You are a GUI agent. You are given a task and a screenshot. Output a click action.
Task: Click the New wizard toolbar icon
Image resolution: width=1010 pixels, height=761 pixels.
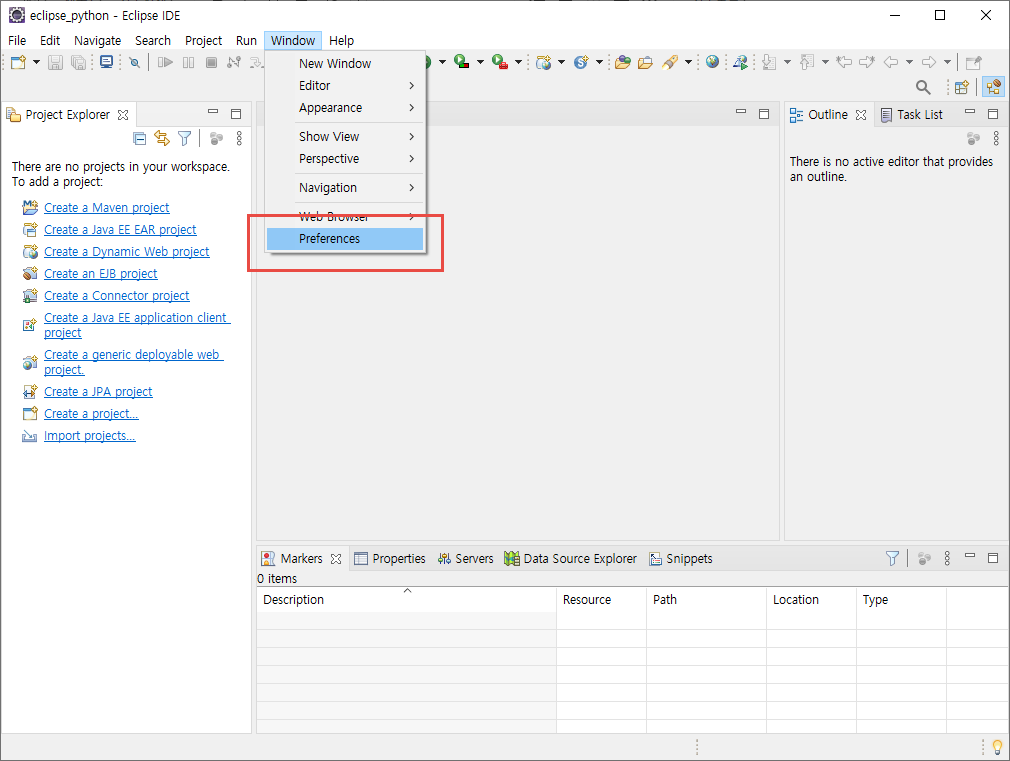(x=18, y=63)
